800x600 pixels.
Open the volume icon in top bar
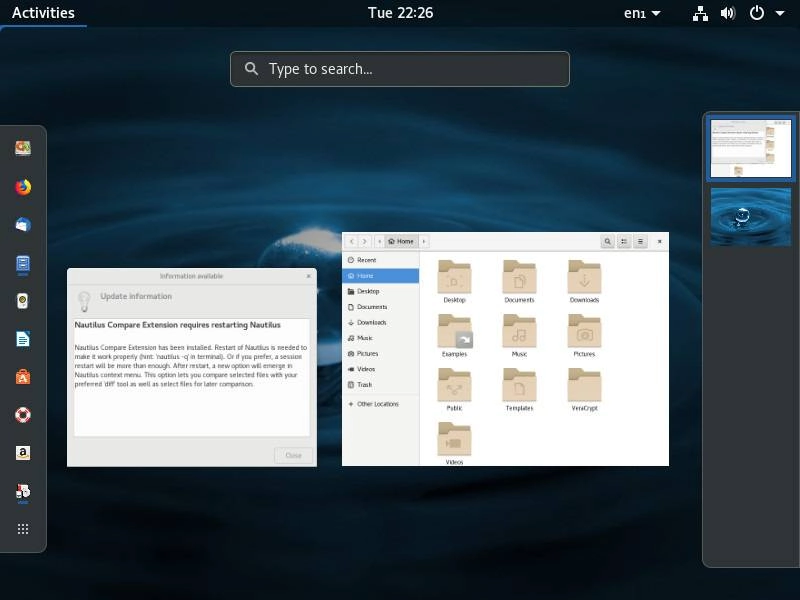coord(728,13)
